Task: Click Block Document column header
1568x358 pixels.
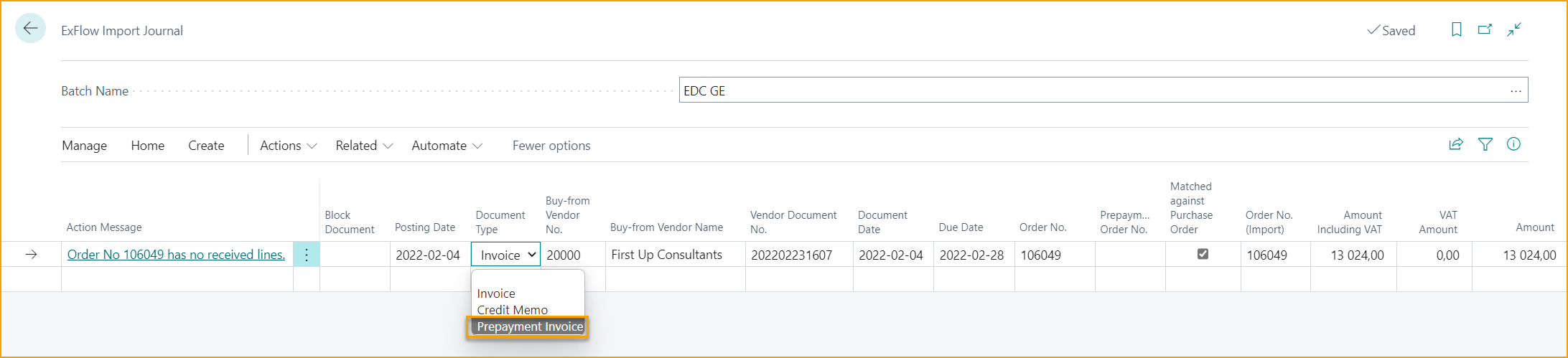Action: coord(350,222)
